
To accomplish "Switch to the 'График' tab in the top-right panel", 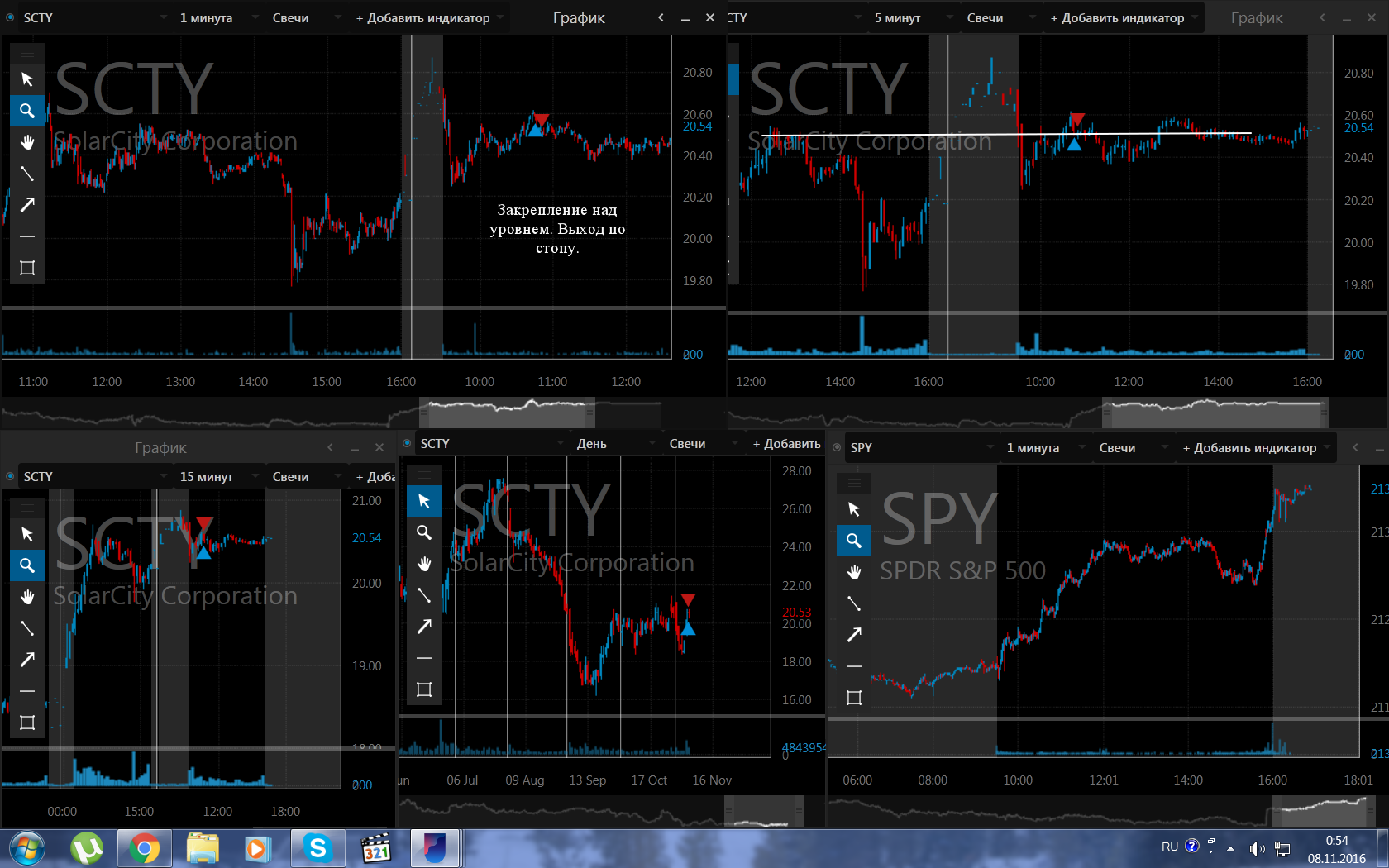I will (1257, 17).
